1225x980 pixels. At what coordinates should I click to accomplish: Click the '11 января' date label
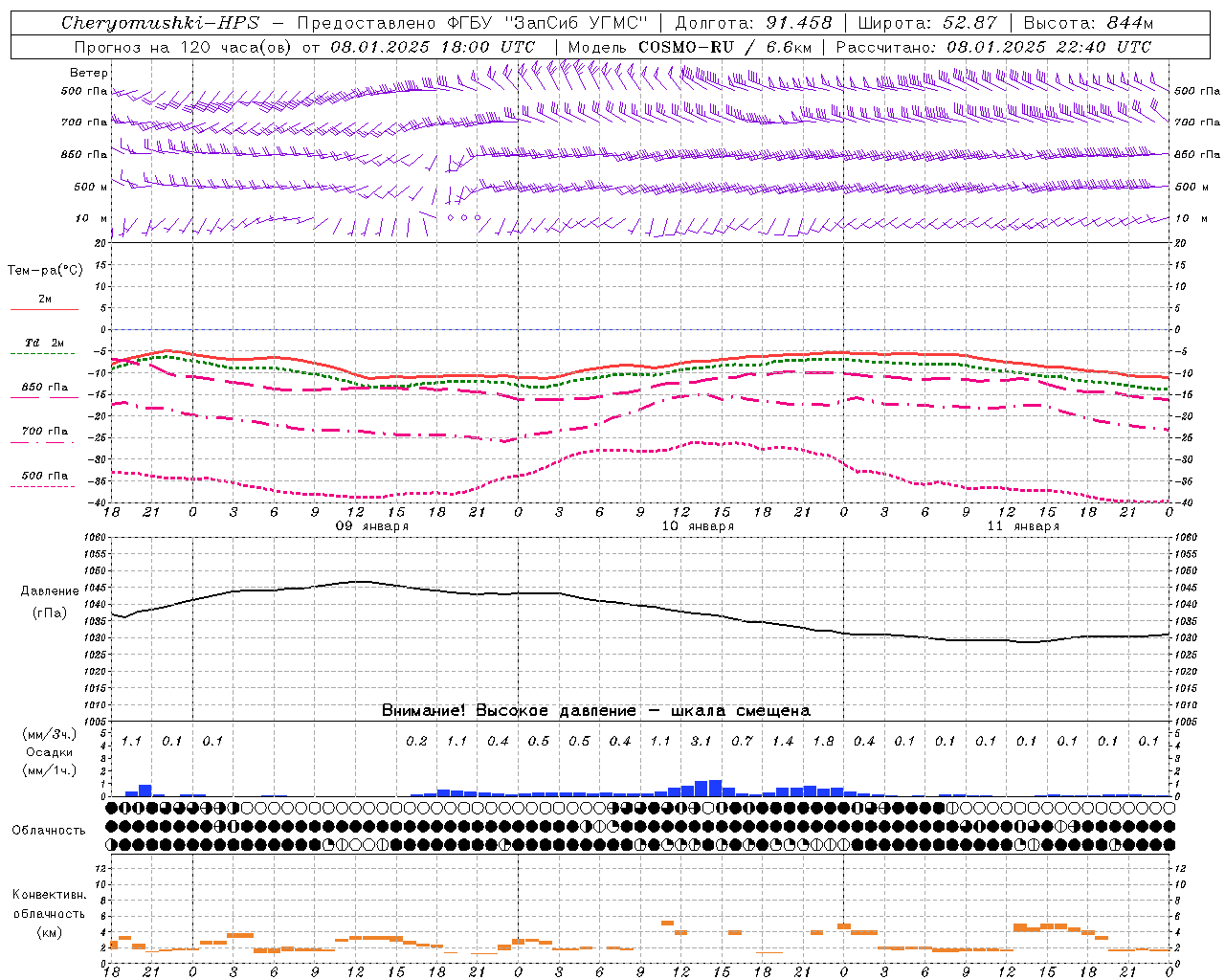pyautogui.click(x=1023, y=526)
